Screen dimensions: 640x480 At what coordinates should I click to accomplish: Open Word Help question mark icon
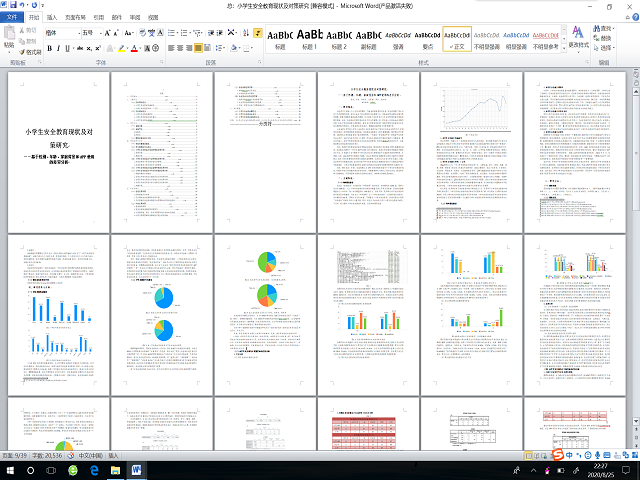[633, 18]
